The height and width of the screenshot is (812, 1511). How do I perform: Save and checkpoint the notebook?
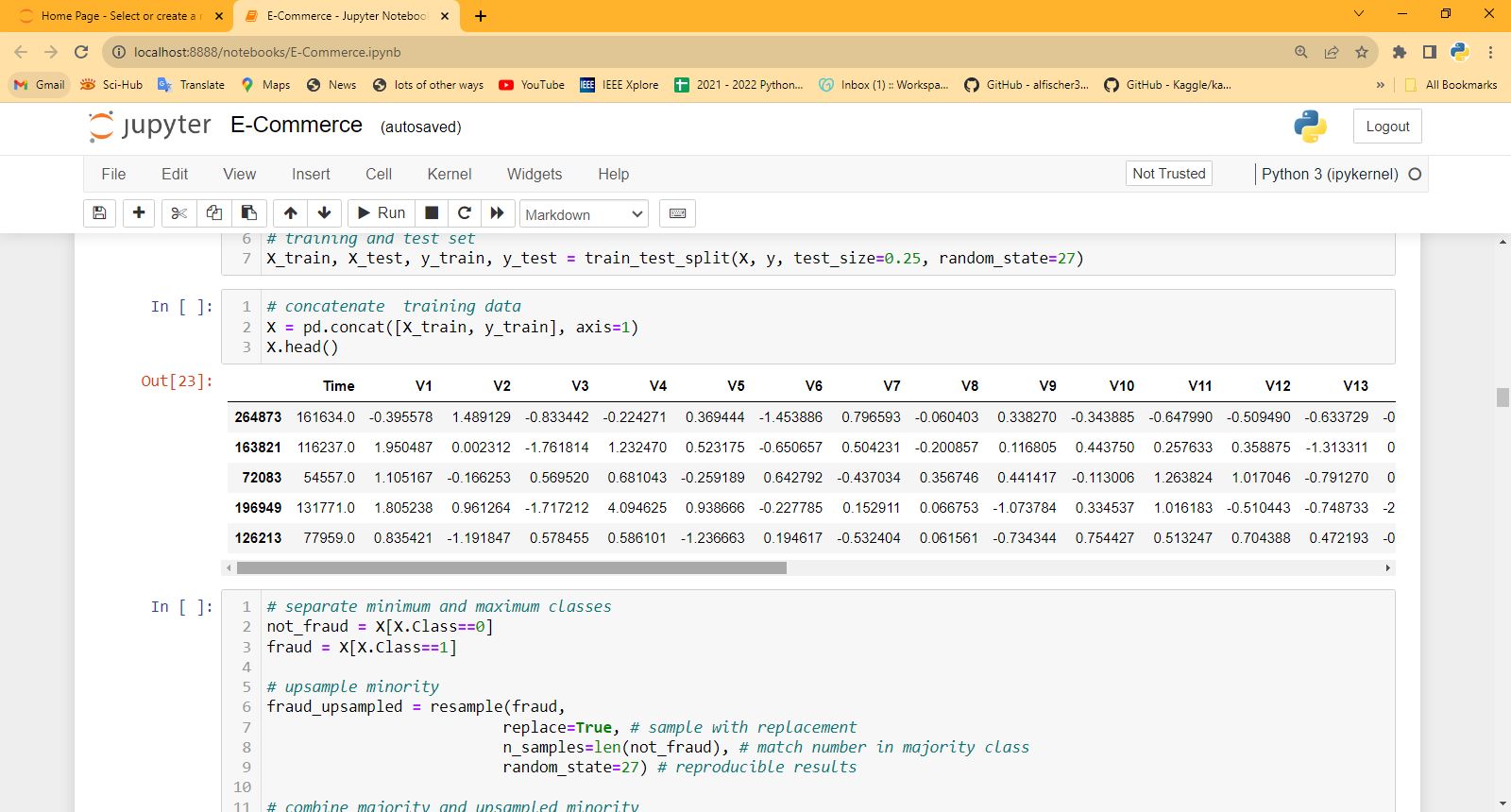pyautogui.click(x=99, y=213)
